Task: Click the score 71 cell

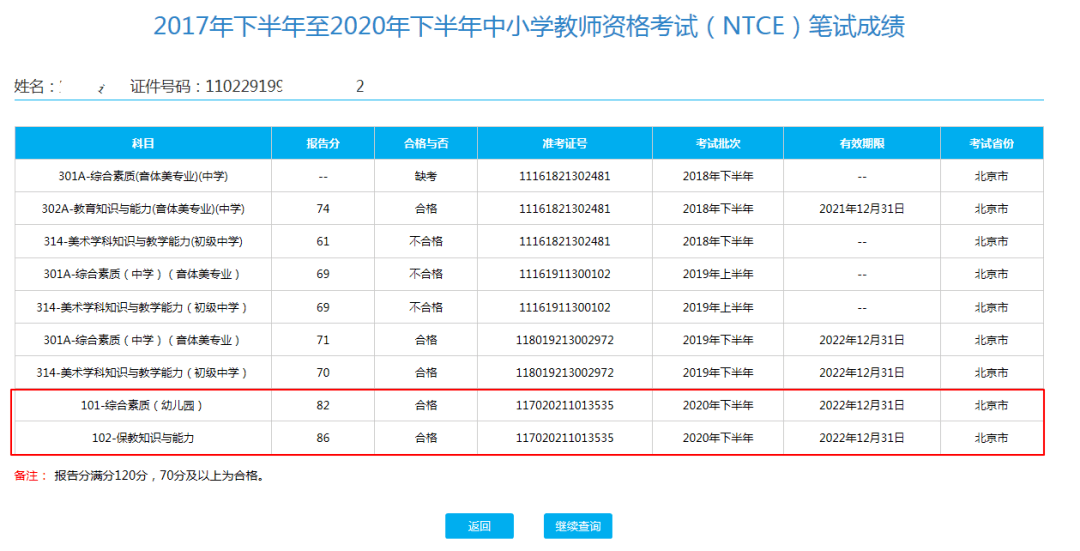Action: (x=323, y=340)
